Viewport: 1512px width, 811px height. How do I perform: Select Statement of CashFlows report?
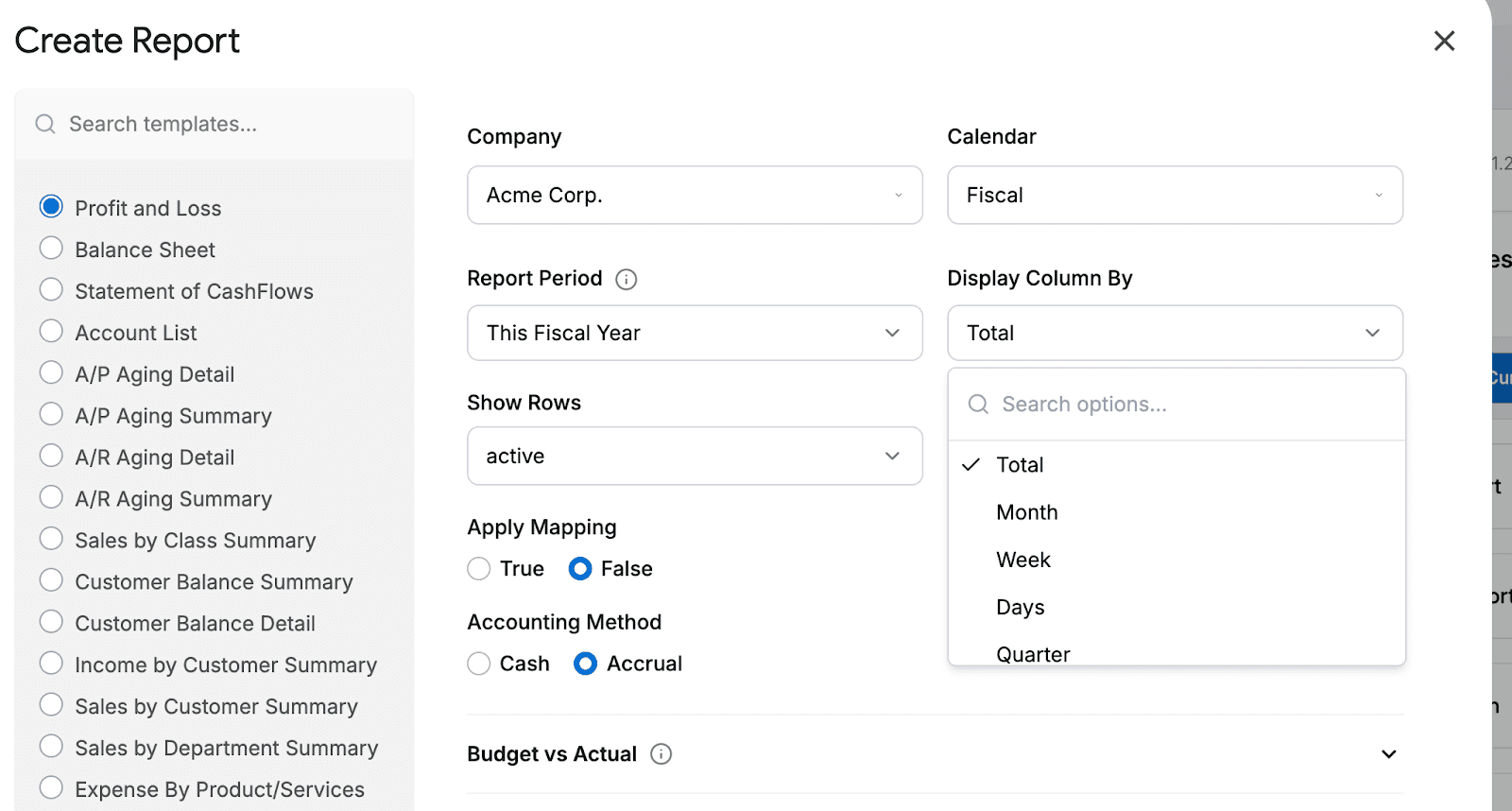[51, 290]
